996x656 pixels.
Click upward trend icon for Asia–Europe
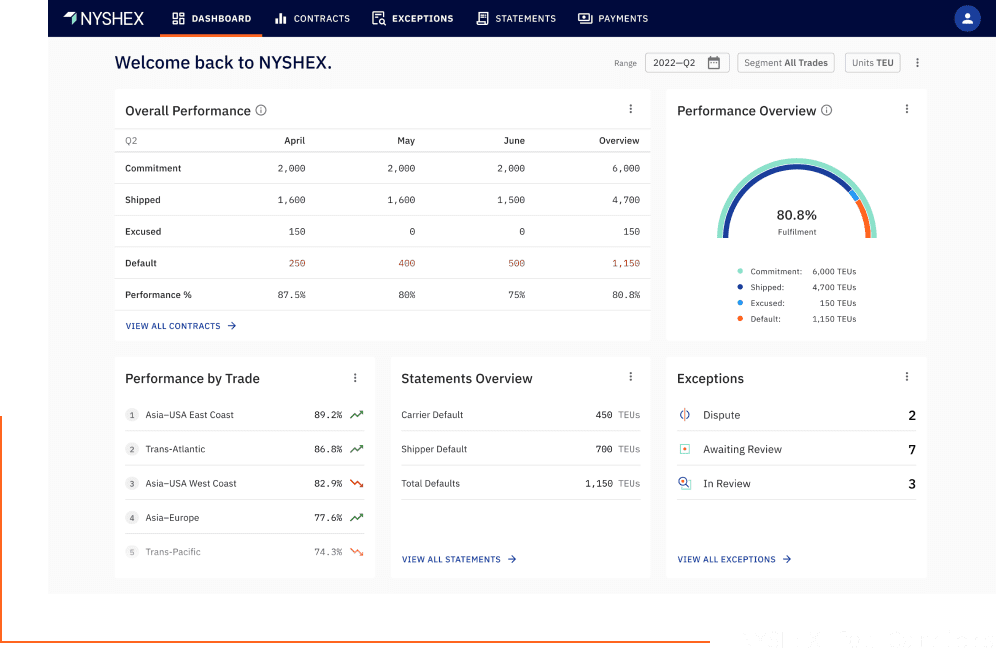click(x=357, y=518)
